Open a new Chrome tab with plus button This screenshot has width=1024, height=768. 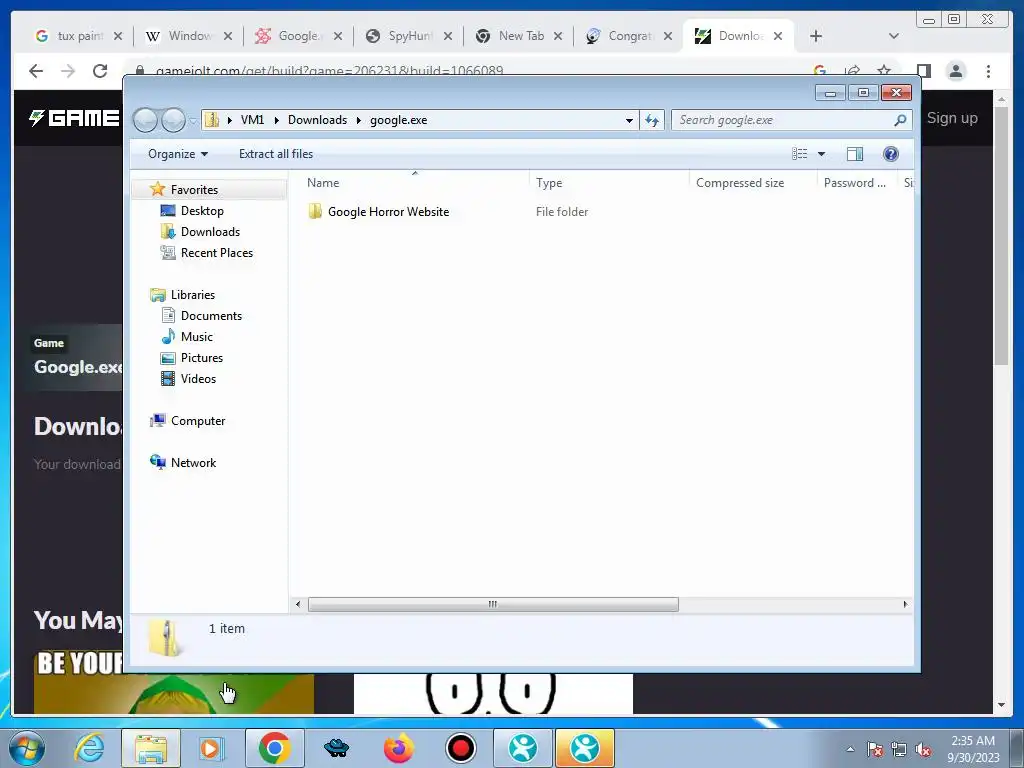[x=816, y=36]
